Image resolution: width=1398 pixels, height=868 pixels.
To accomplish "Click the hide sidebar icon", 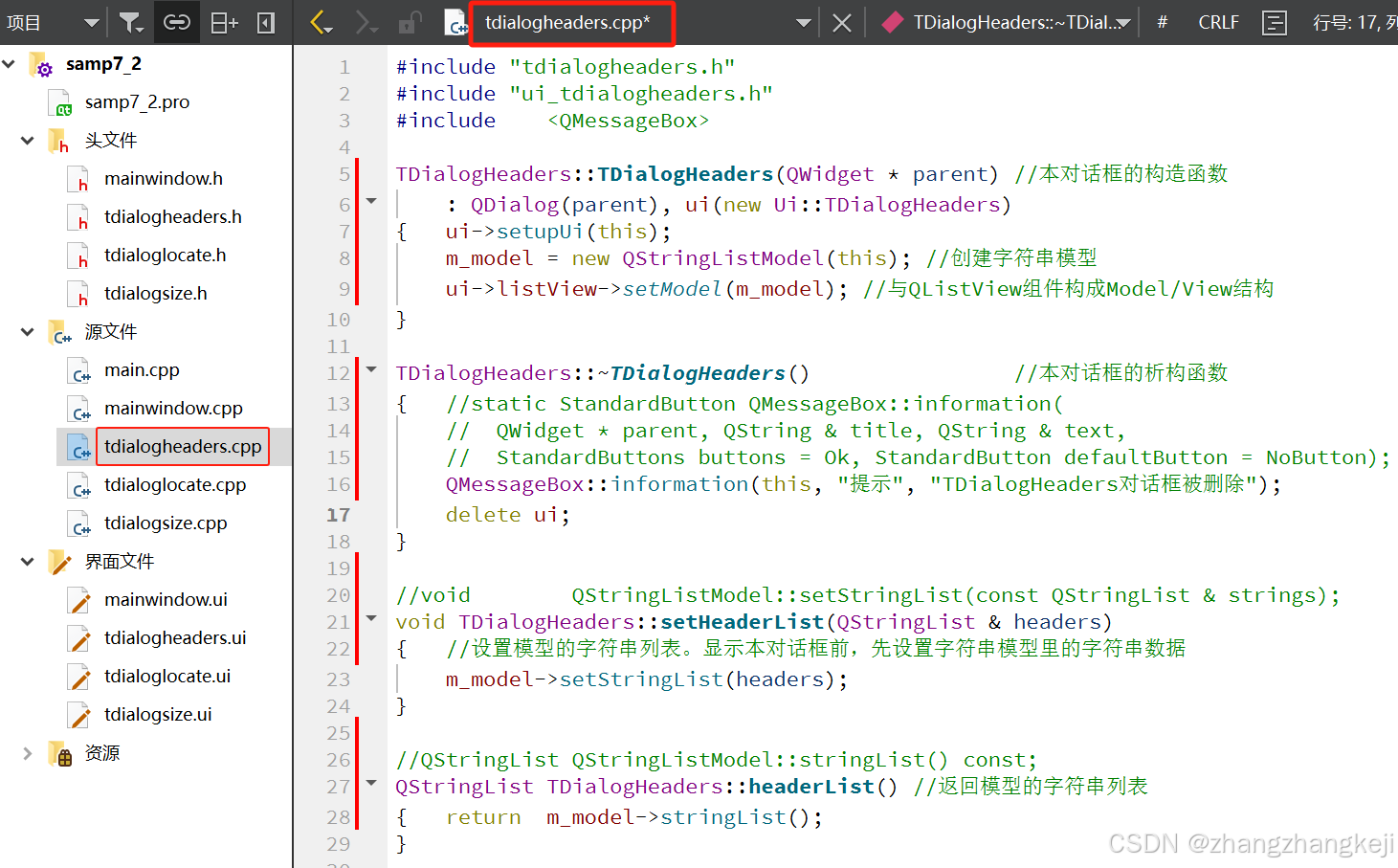I will tap(267, 22).
